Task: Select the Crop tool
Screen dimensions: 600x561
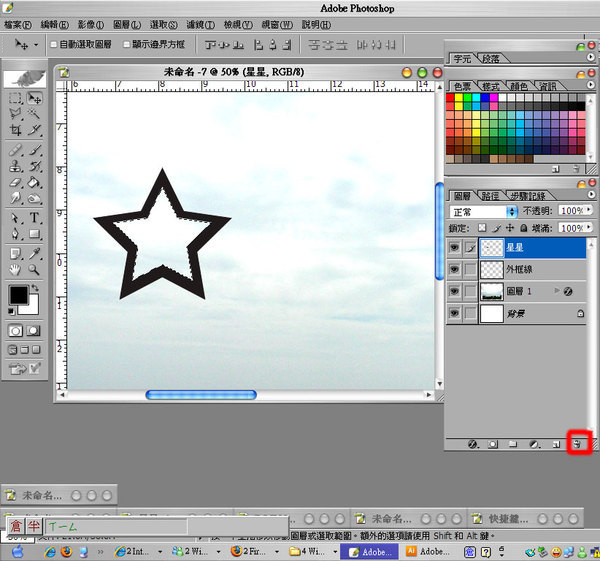Action: click(x=16, y=131)
